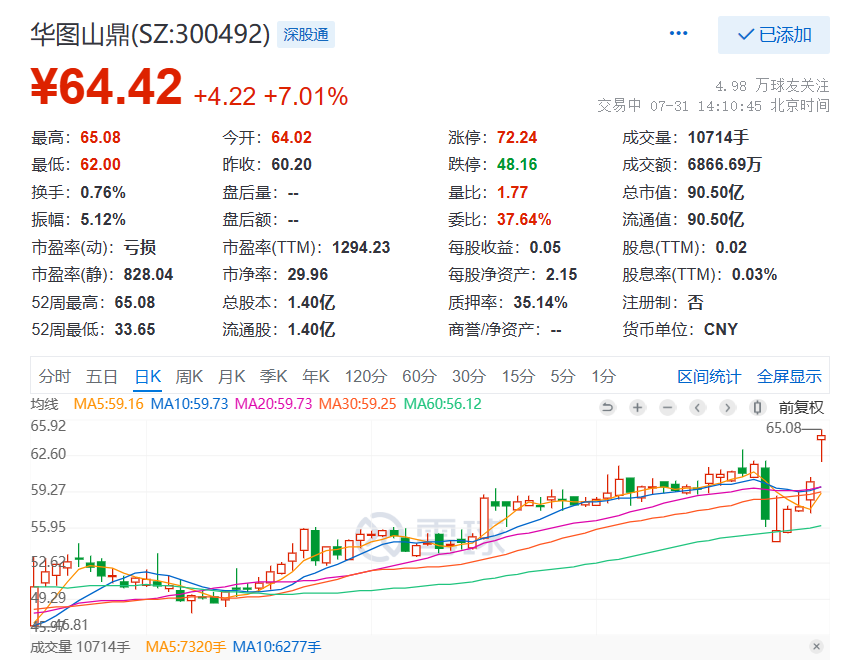Select the 日K chart tab
Image resolution: width=850 pixels, height=660 pixels.
point(148,376)
